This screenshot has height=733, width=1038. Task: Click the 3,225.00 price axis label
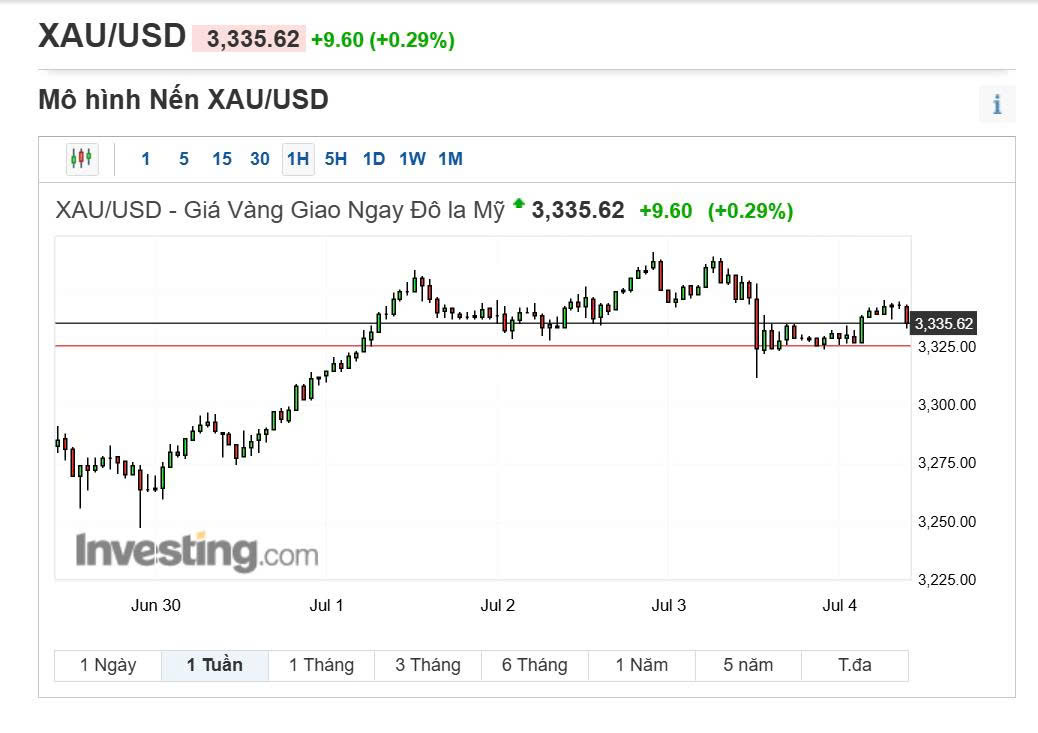(947, 580)
